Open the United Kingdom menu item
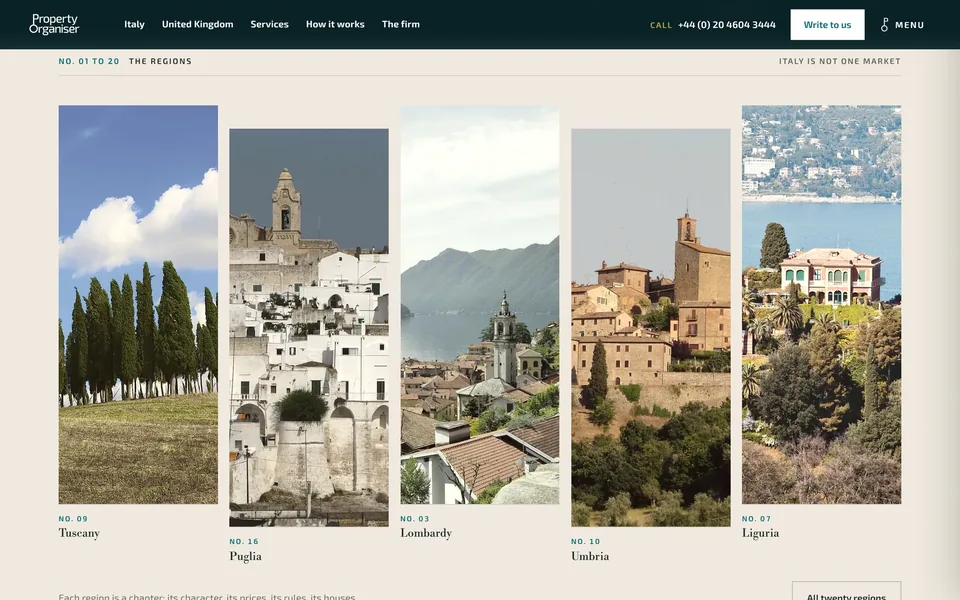Image resolution: width=960 pixels, height=600 pixels. 197,24
